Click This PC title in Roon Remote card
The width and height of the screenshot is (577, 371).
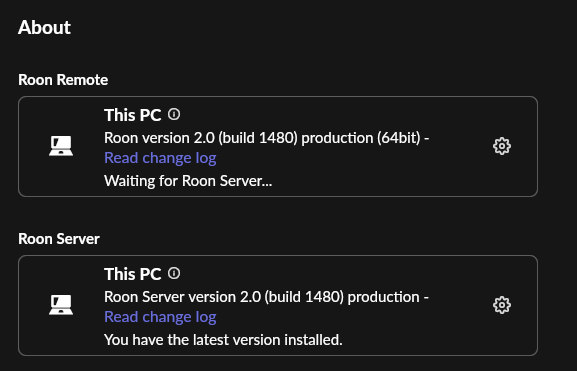click(132, 115)
